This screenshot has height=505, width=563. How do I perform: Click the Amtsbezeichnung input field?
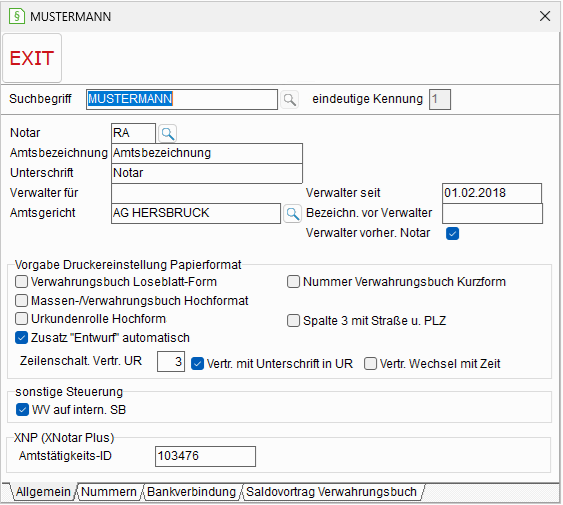point(207,153)
